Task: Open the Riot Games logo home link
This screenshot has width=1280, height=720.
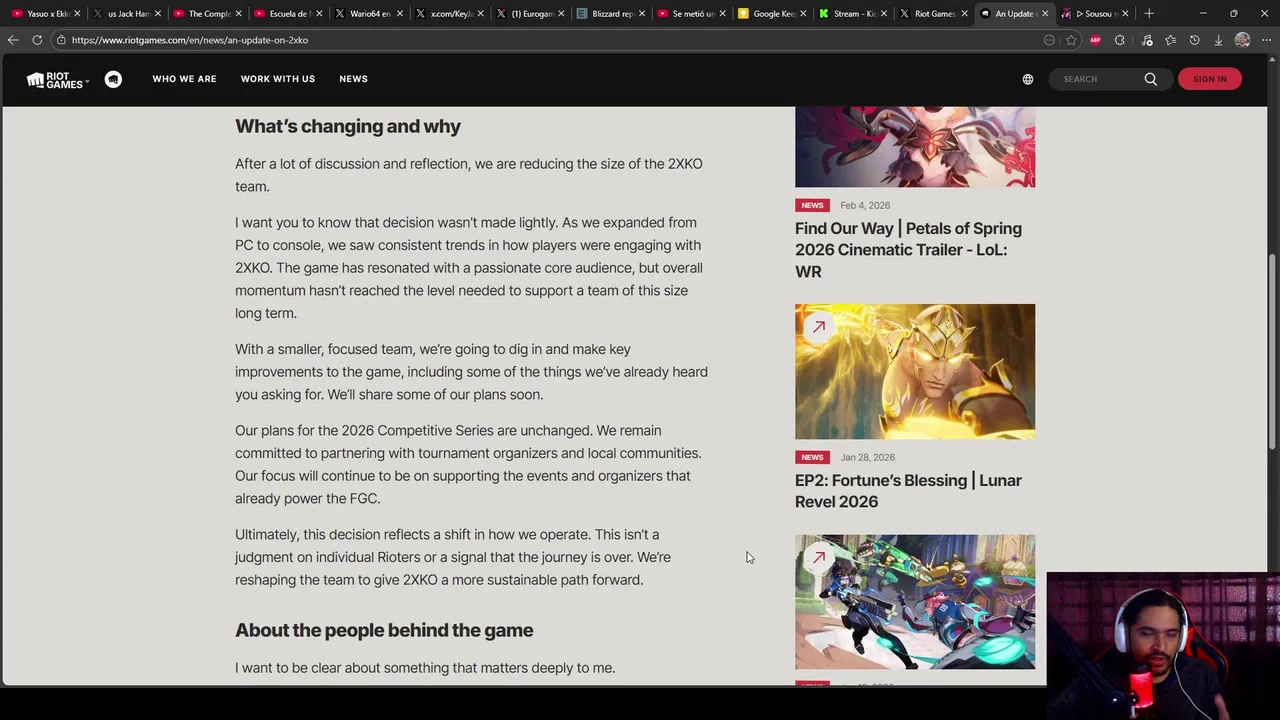Action: [x=54, y=80]
